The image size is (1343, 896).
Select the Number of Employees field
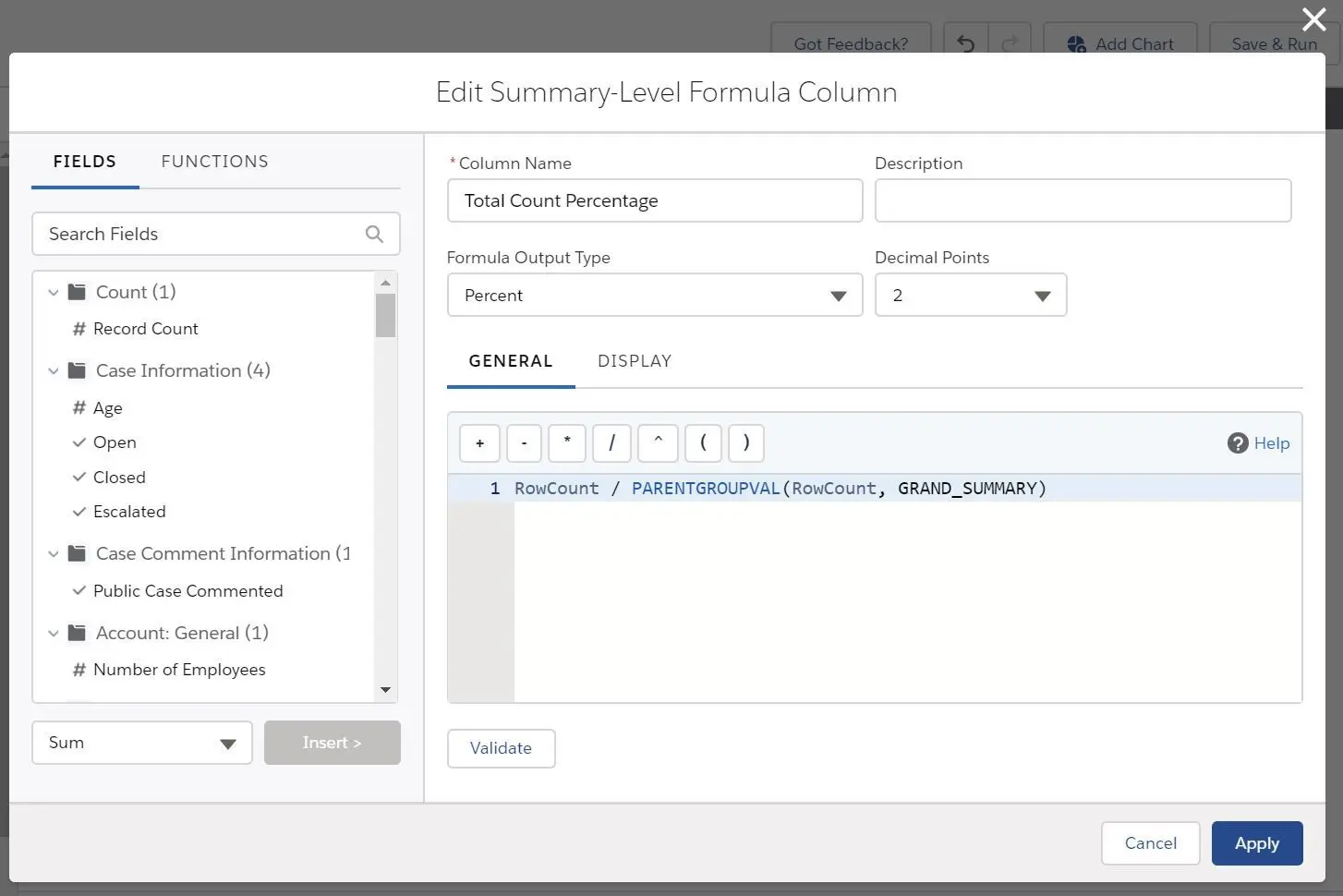pos(179,670)
